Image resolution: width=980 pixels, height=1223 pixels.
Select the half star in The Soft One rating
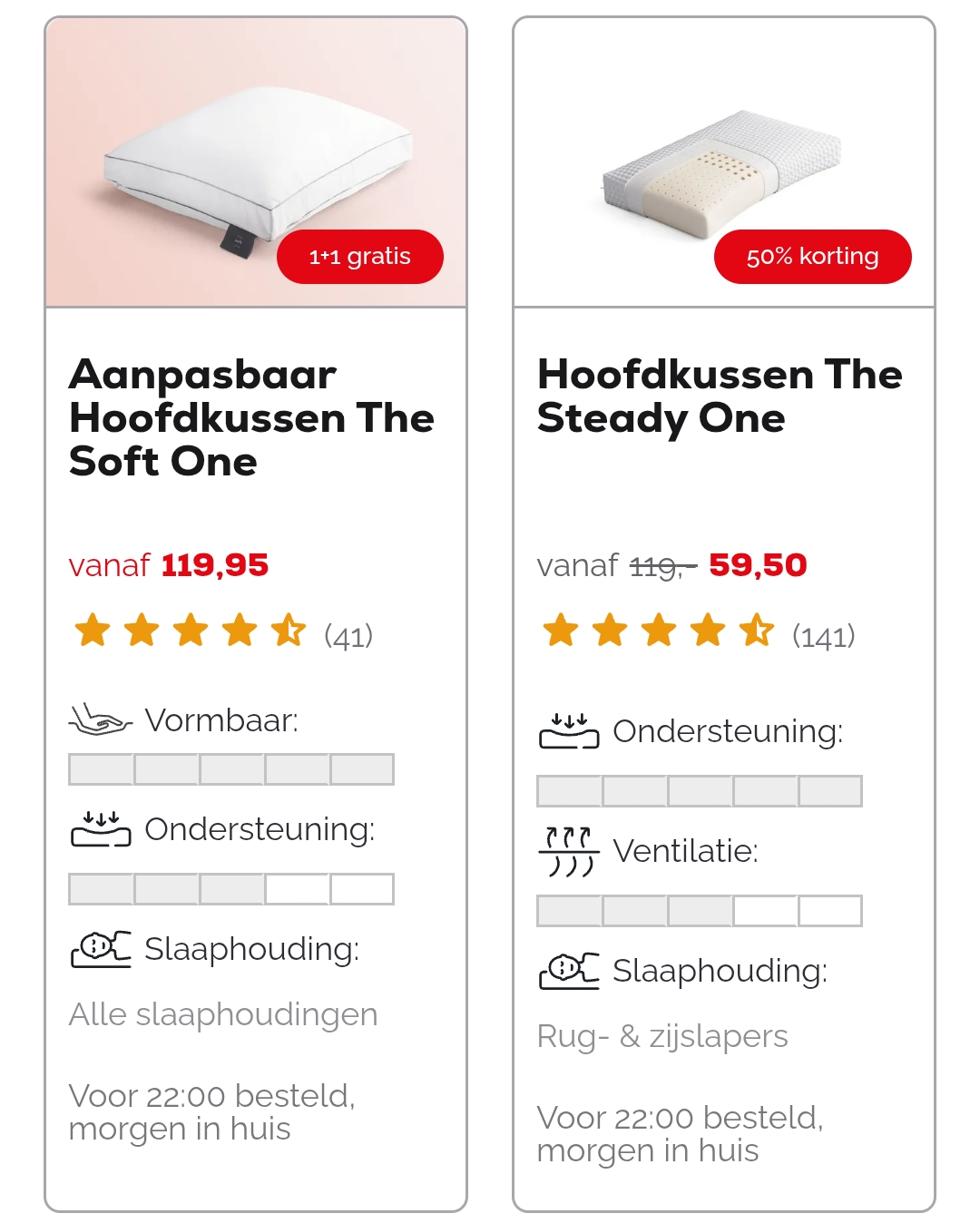pyautogui.click(x=290, y=630)
